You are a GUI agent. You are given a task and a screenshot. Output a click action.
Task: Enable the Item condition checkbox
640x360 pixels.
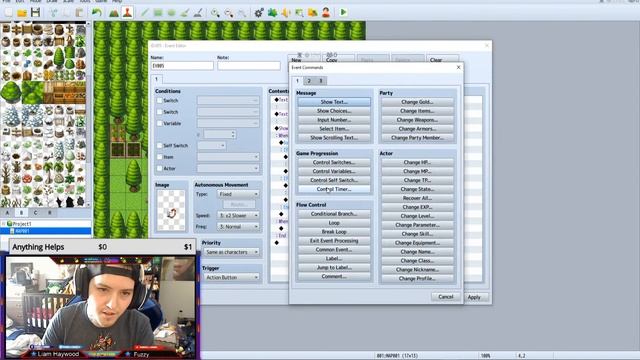(x=160, y=157)
